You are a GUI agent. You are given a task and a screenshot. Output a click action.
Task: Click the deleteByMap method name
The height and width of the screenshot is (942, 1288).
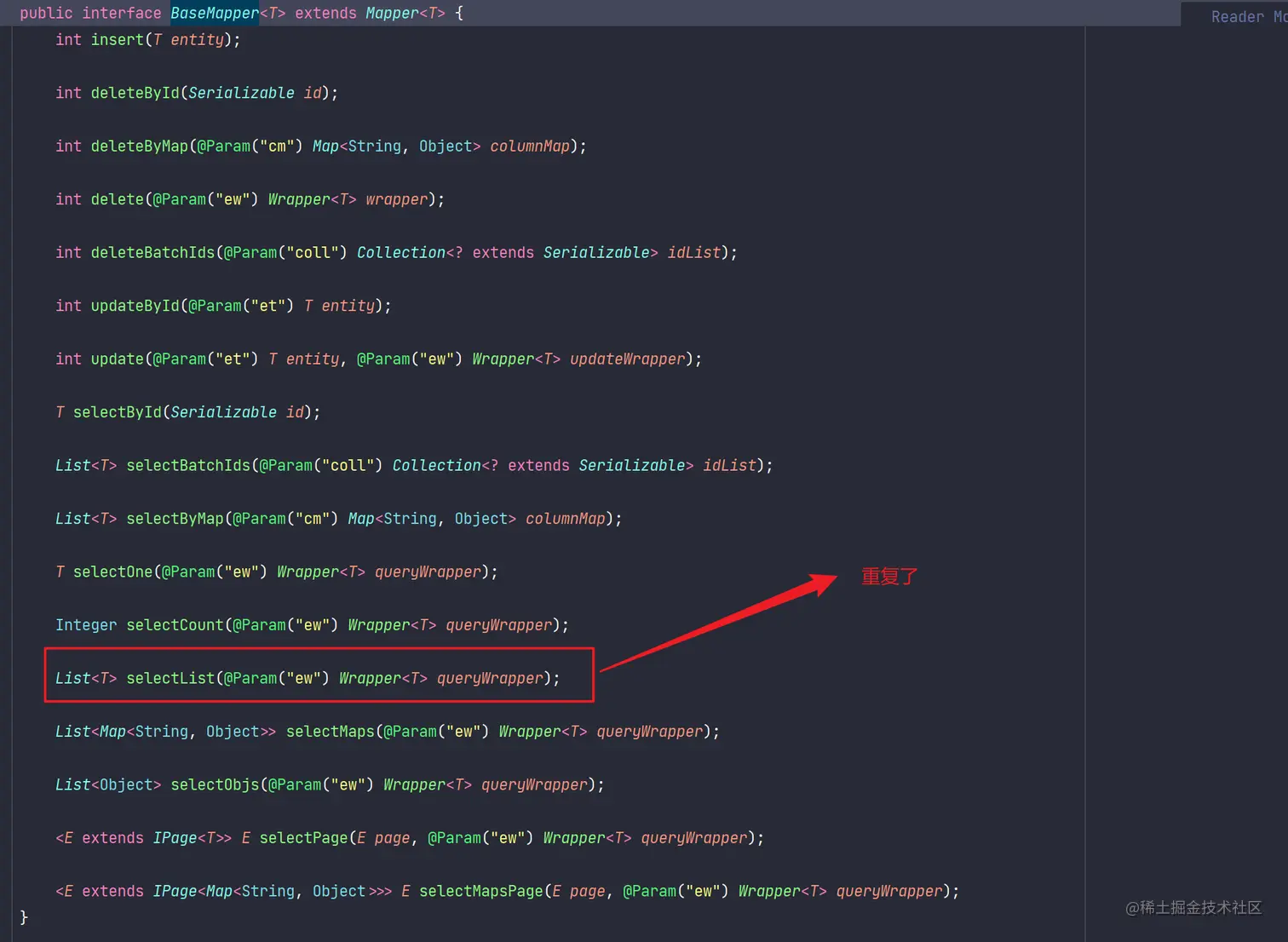point(140,146)
